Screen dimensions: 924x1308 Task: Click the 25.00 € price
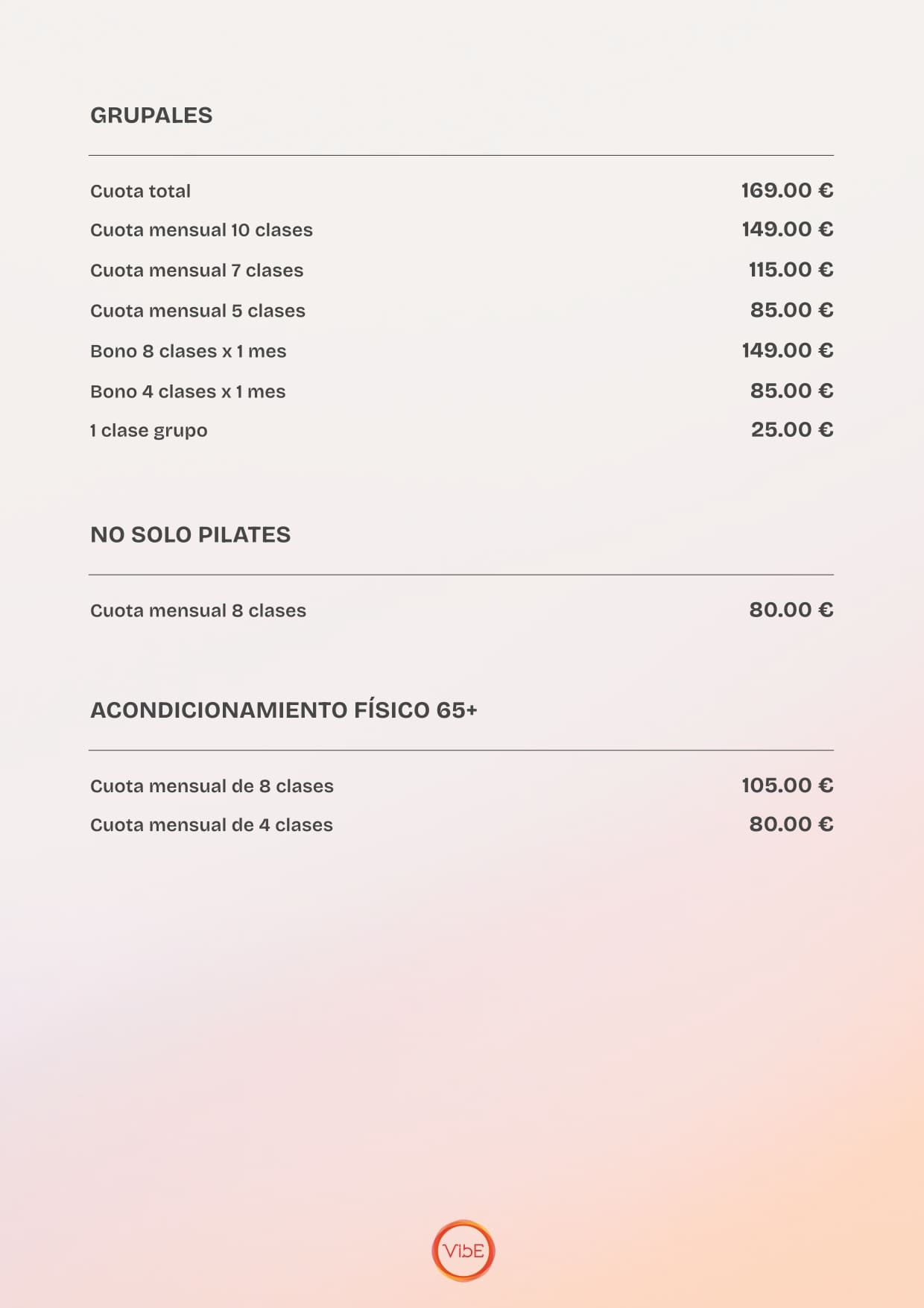click(791, 430)
